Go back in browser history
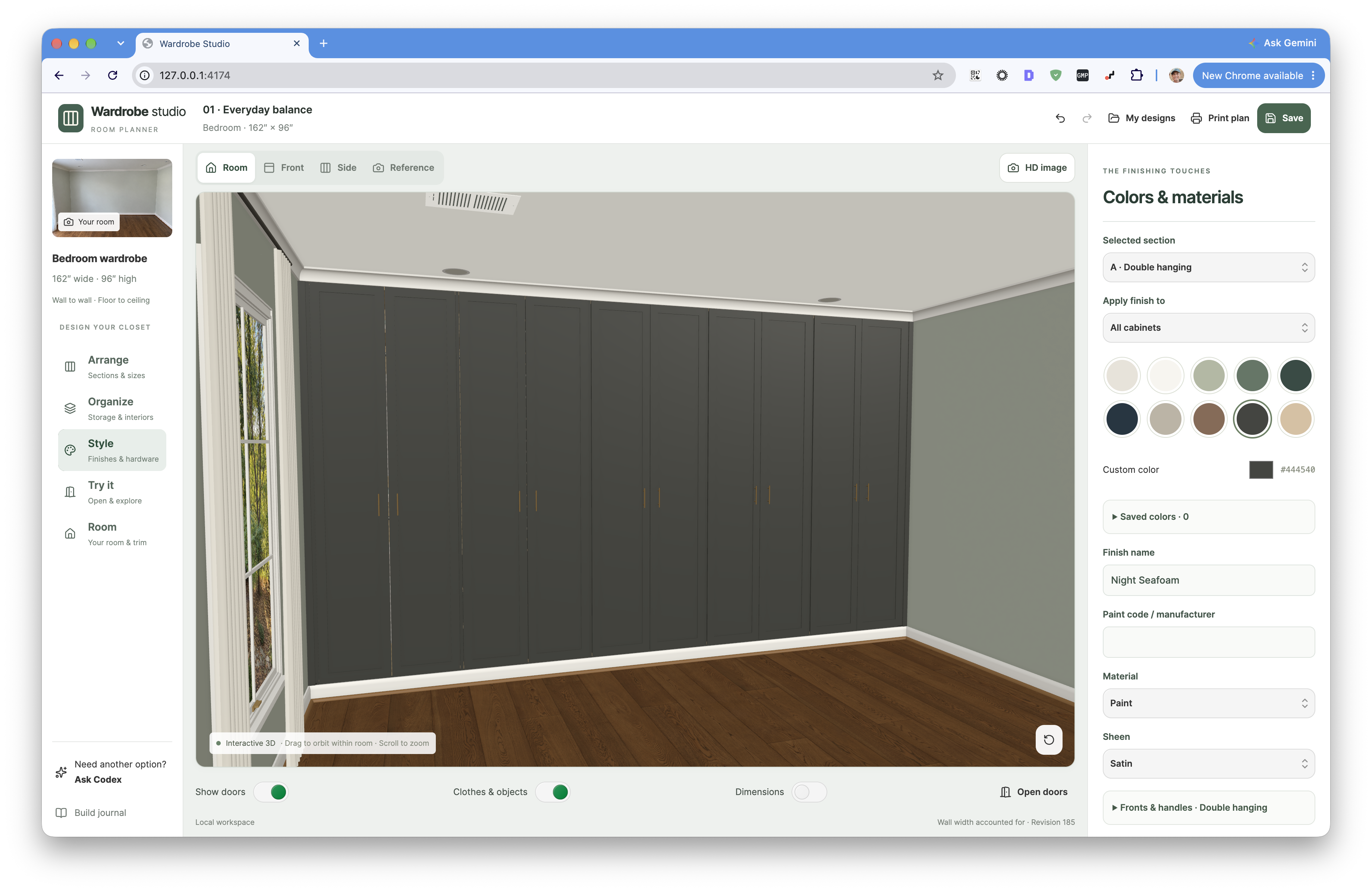 coord(59,76)
